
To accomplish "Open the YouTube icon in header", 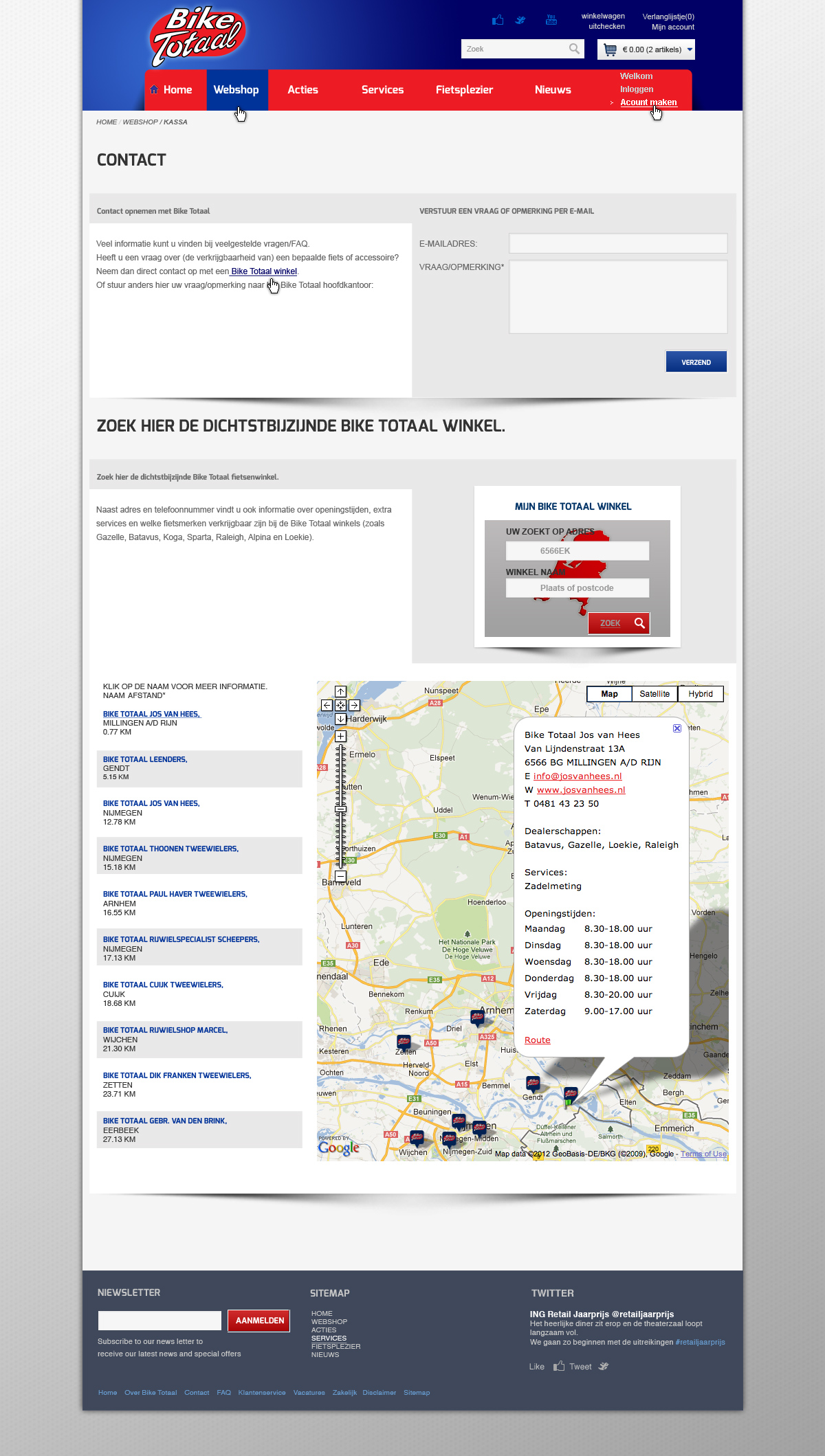I will 551,20.
